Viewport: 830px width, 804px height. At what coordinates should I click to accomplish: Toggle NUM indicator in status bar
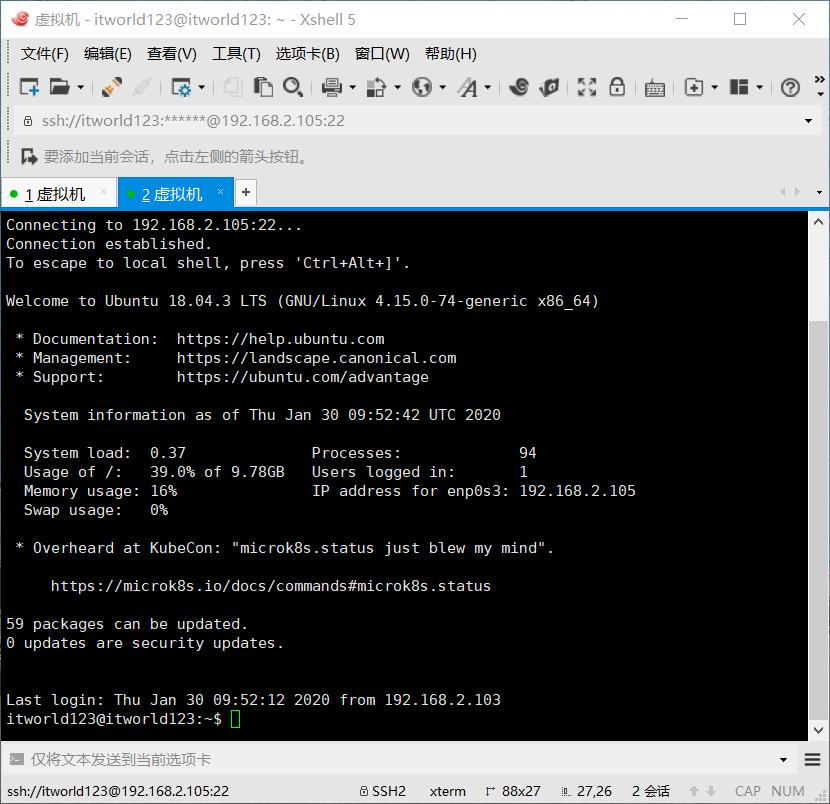(x=789, y=791)
